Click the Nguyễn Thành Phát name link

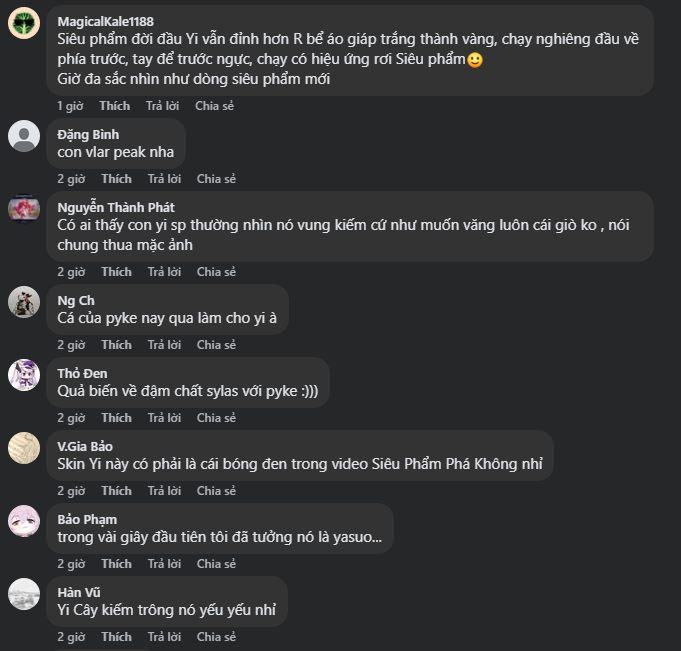tap(116, 207)
